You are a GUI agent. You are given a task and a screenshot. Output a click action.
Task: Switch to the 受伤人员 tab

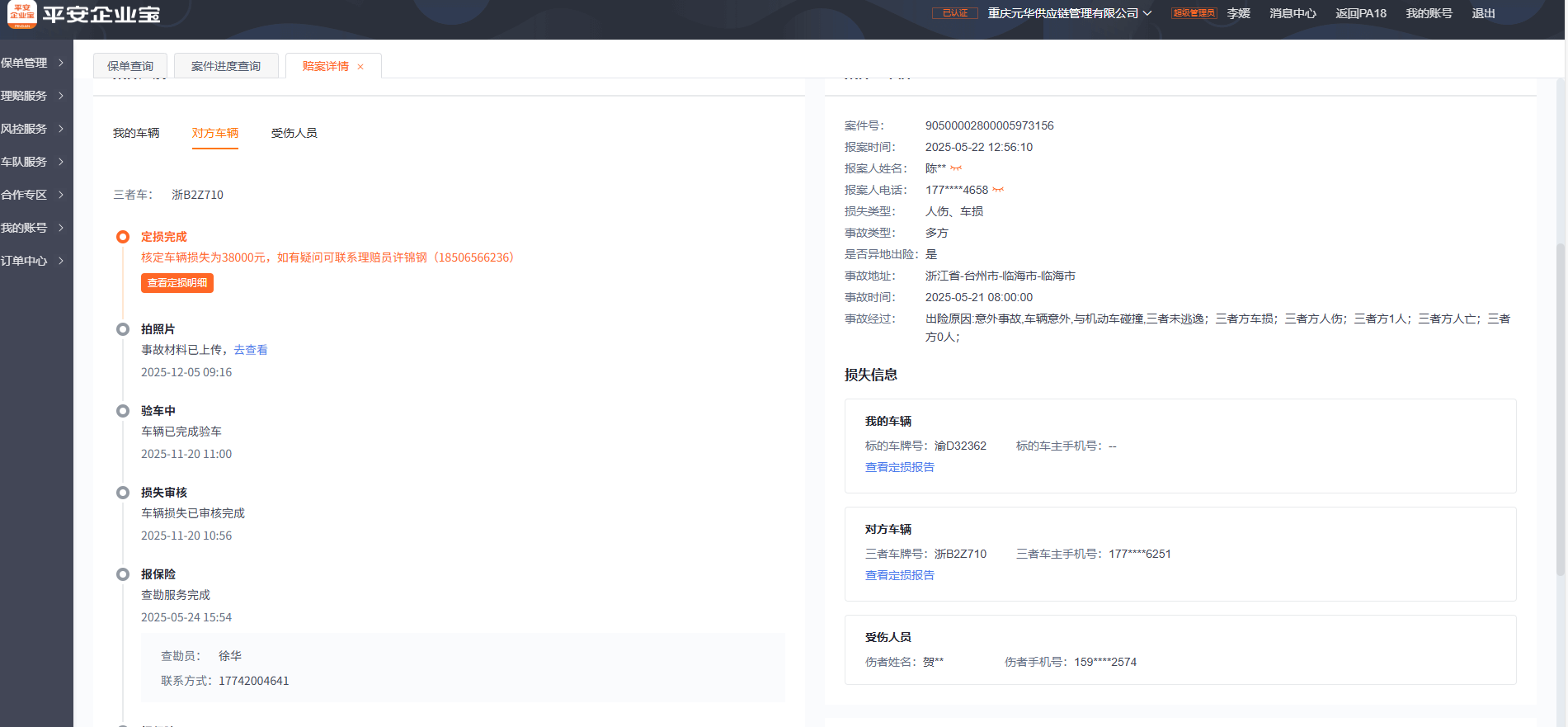294,133
